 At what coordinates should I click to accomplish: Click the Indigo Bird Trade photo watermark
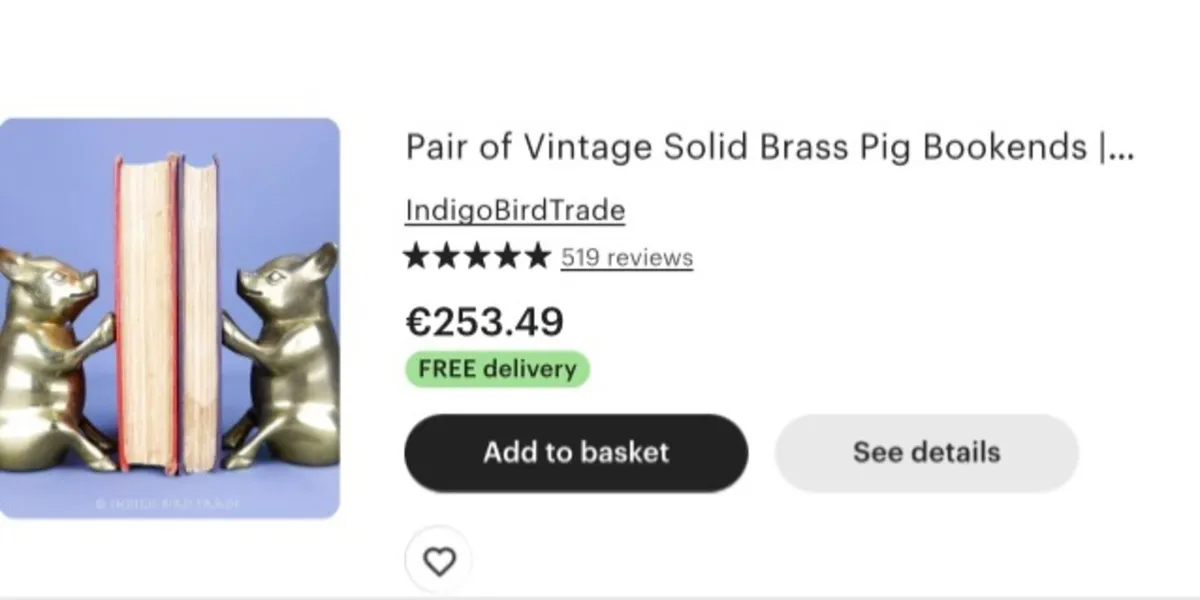pyautogui.click(x=167, y=503)
